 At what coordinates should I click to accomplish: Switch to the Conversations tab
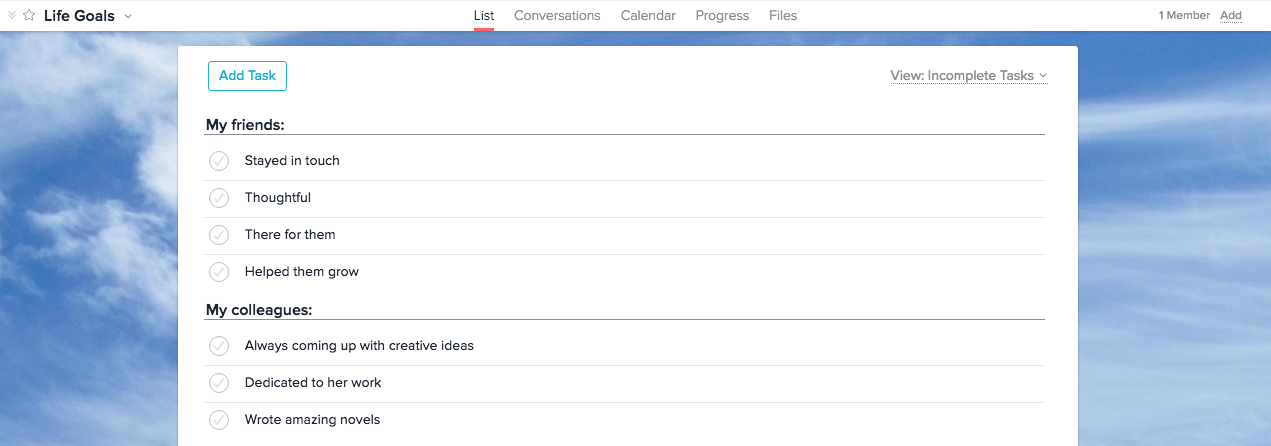557,16
